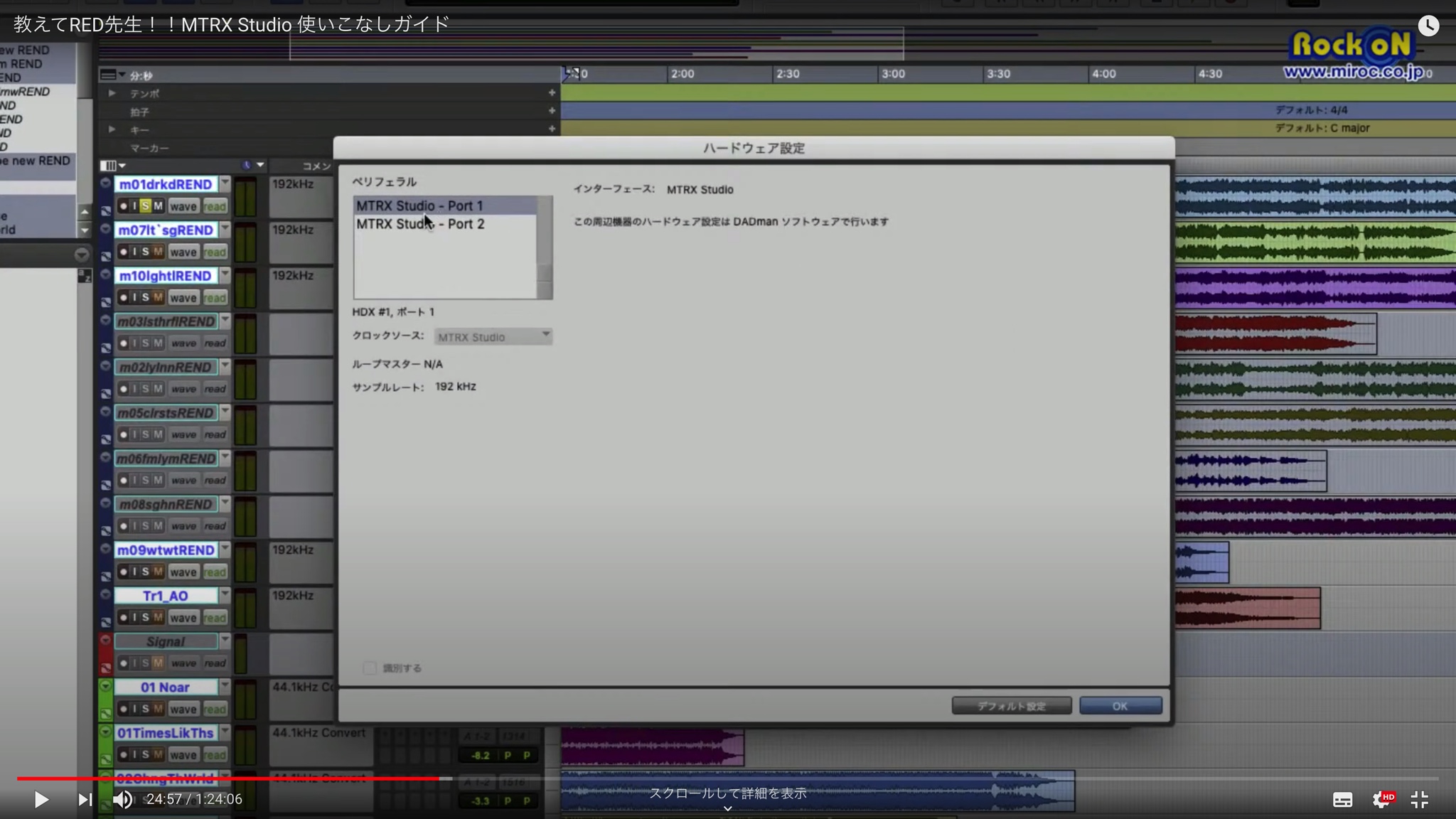This screenshot has height=819, width=1456.
Task: Record-enable track m01drkdREND
Action: click(x=123, y=206)
